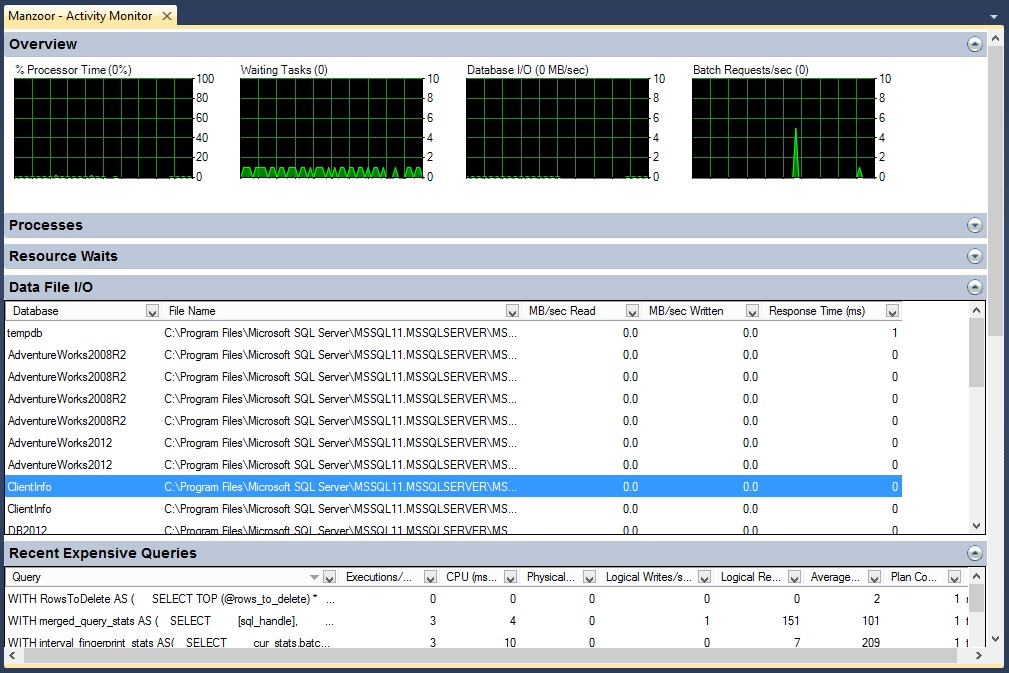Open the Query column filter dropdown

click(329, 576)
